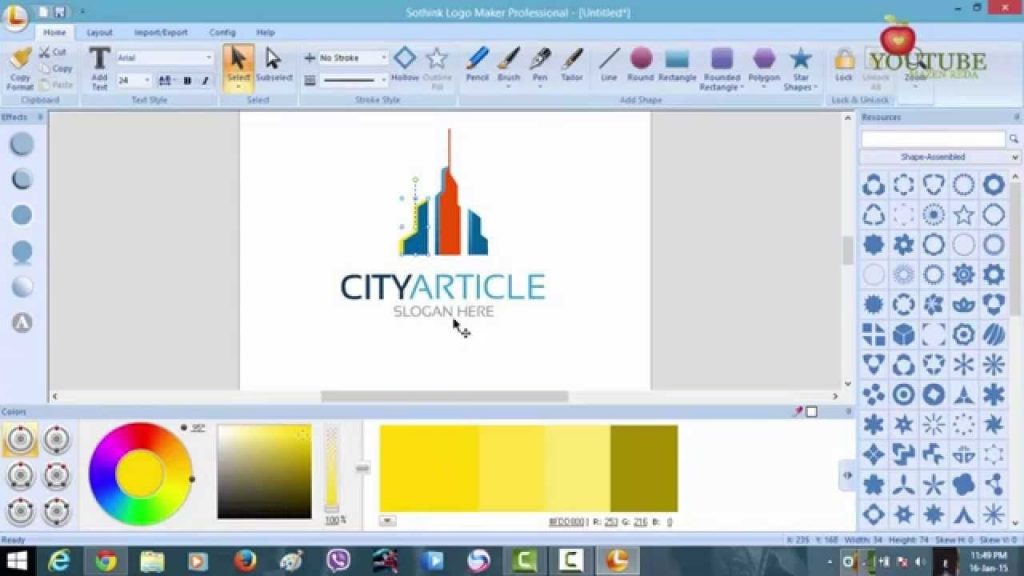Screen dimensions: 1024x576
Task: Click the Resources panel search field
Action: pos(932,139)
